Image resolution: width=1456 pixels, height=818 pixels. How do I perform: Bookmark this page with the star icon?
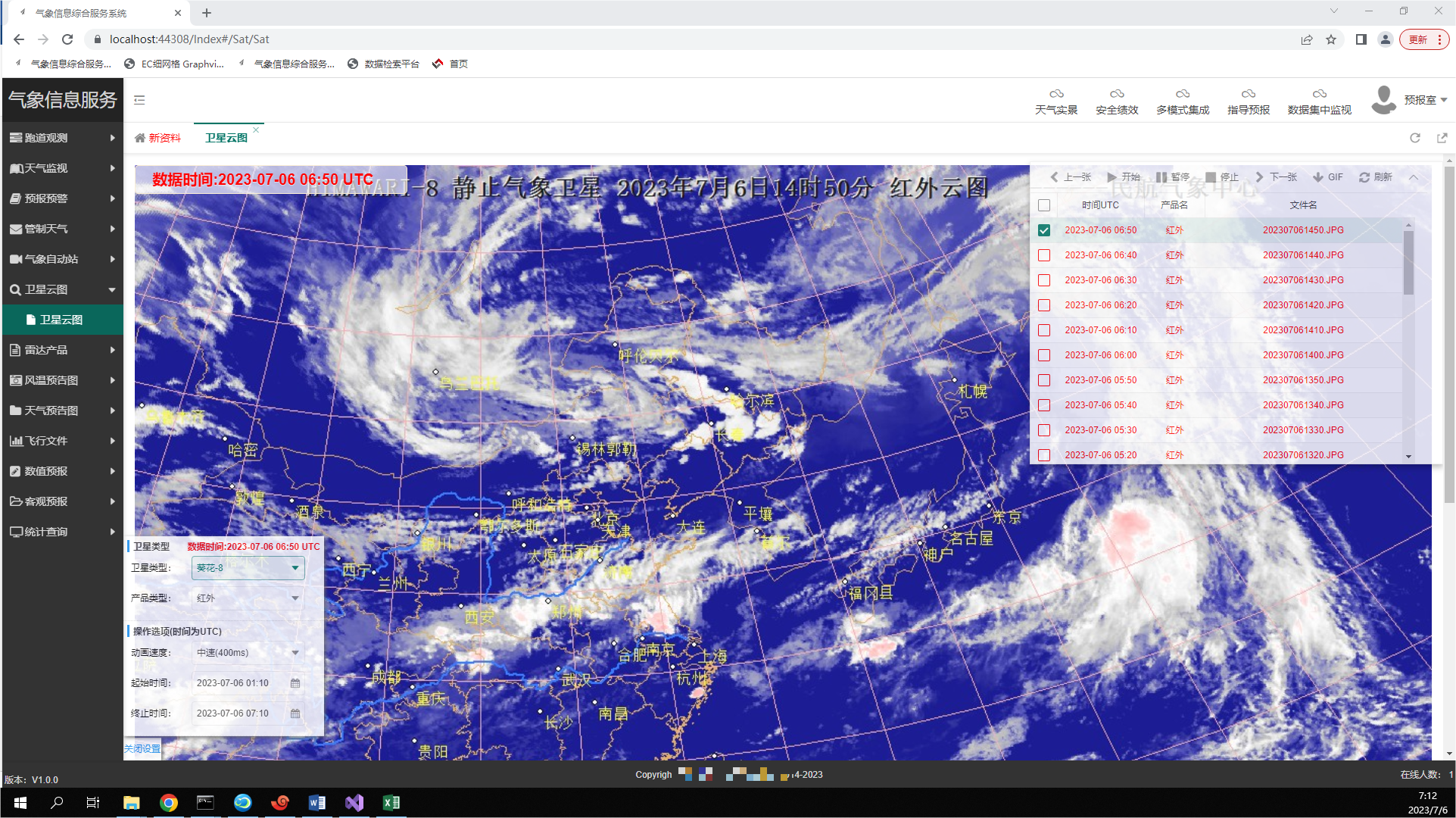1331,39
